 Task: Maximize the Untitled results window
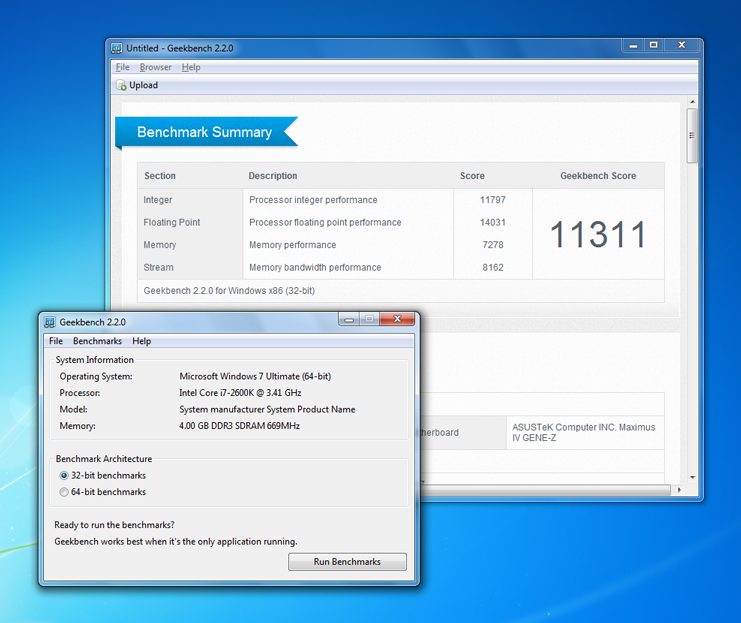click(653, 45)
